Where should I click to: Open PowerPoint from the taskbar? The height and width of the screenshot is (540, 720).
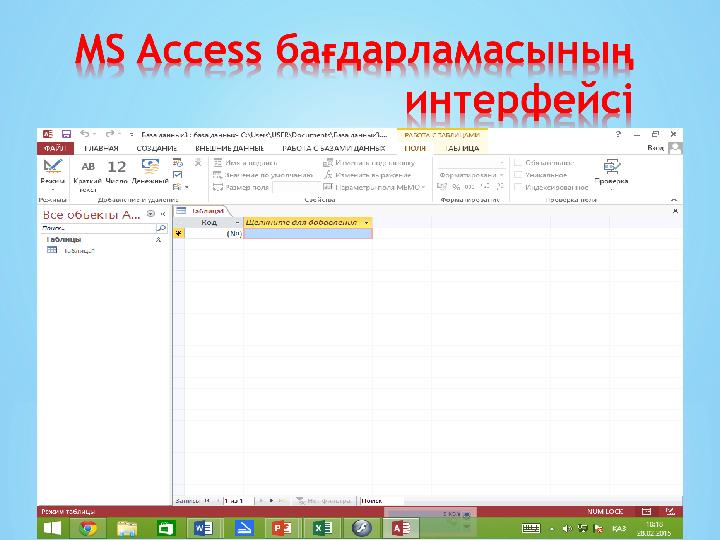pos(281,529)
